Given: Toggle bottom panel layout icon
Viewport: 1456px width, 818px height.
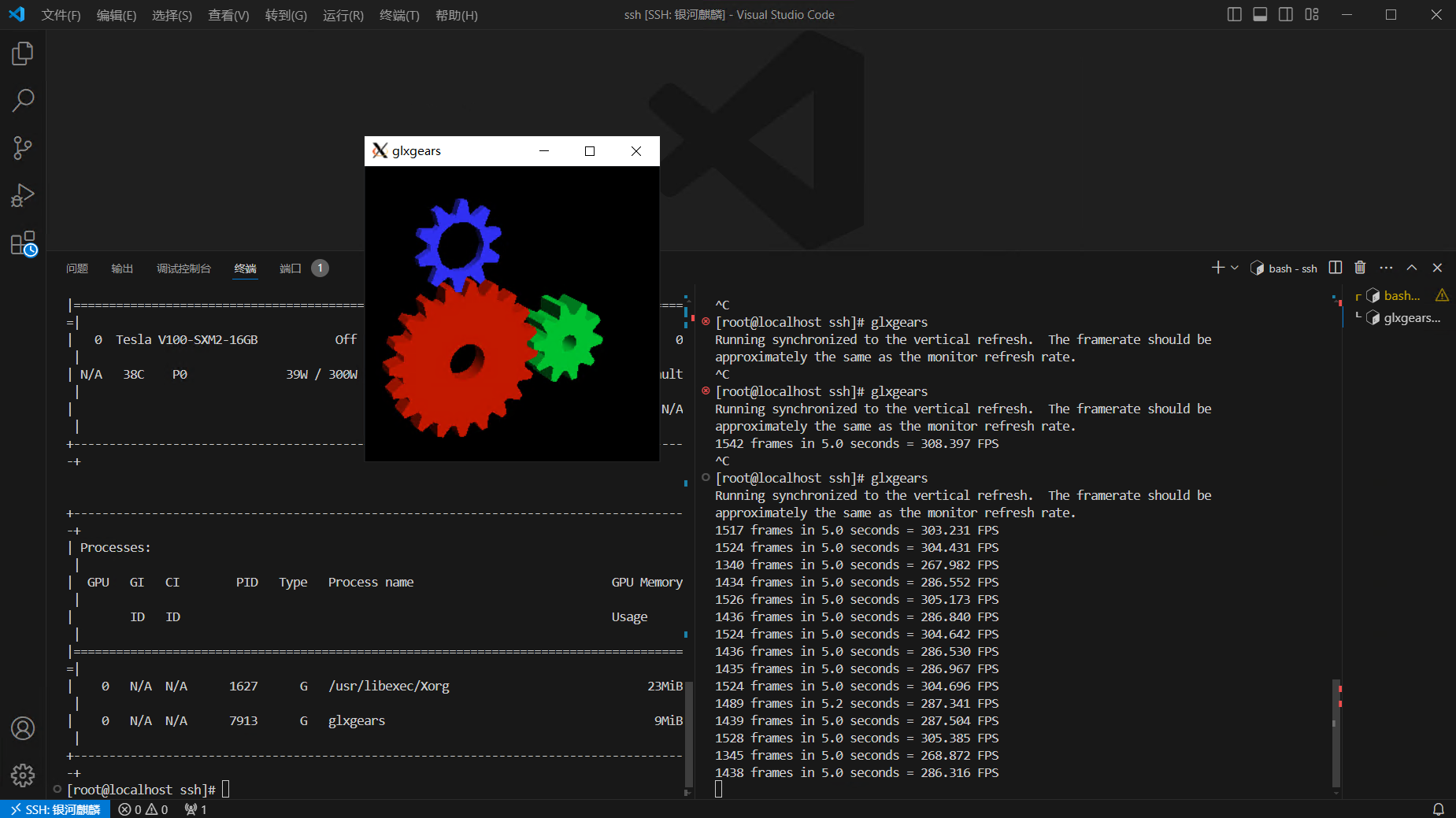Looking at the screenshot, I should point(1260,15).
